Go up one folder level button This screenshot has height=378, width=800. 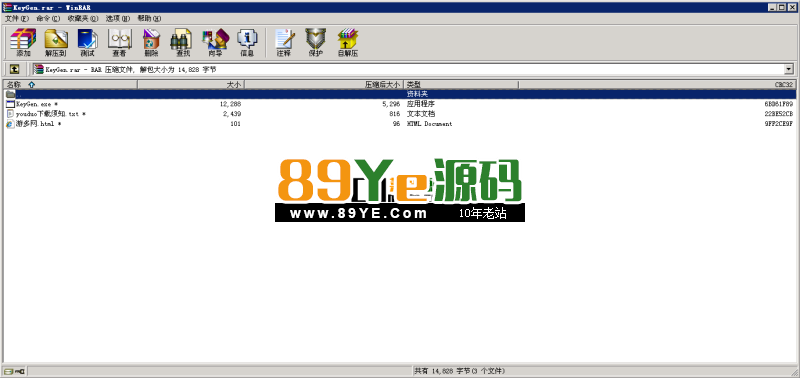14,69
